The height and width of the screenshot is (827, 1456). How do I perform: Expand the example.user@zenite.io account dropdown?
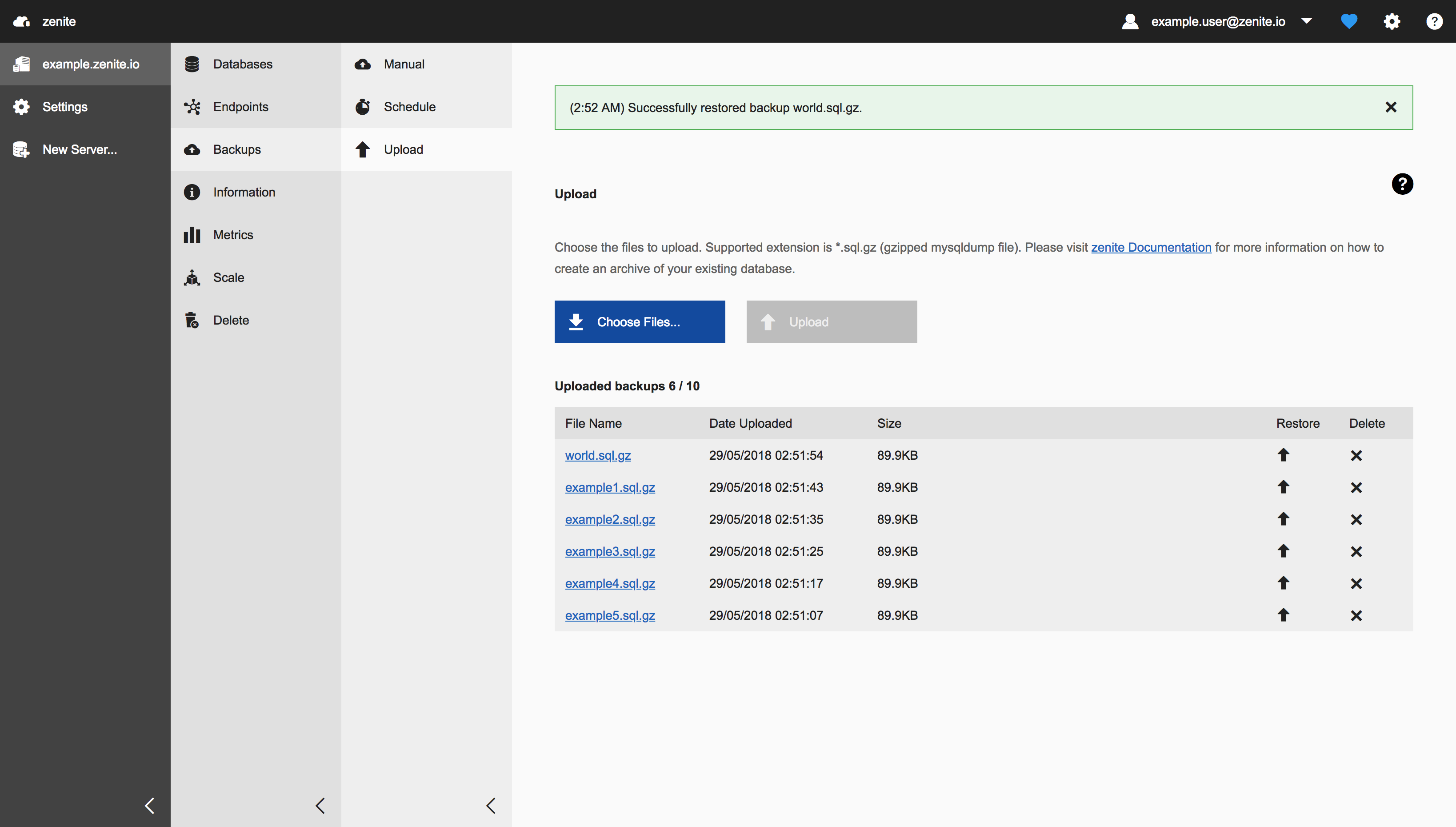[1306, 21]
